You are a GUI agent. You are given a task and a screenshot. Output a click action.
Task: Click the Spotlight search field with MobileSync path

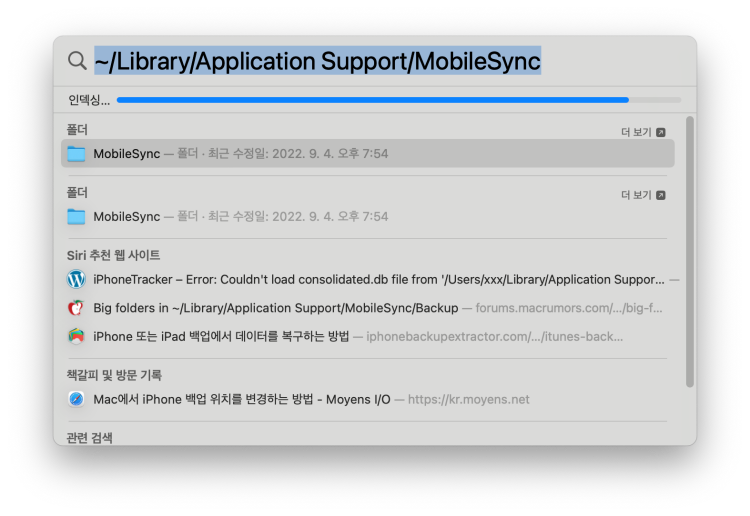318,61
